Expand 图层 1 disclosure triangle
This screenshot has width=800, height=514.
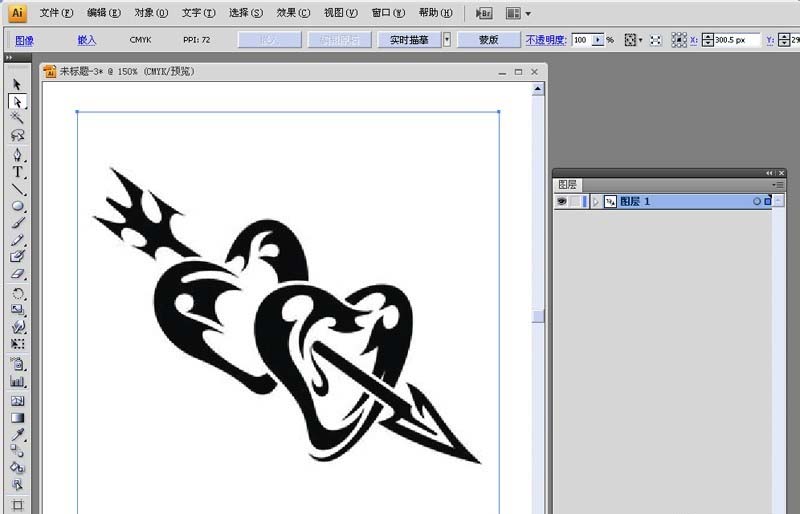pos(595,202)
